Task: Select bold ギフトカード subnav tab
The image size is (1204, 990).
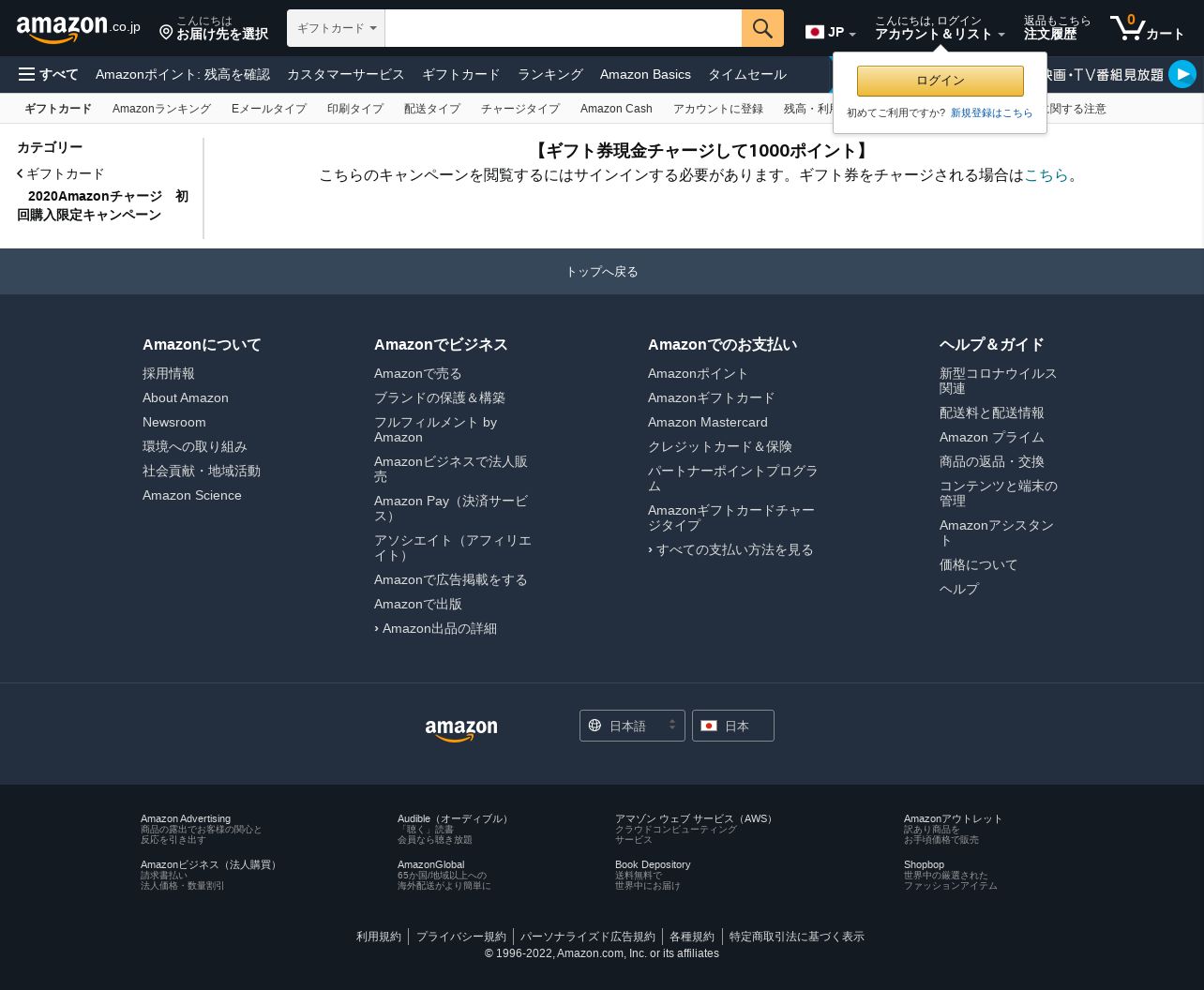Action: pos(58,109)
